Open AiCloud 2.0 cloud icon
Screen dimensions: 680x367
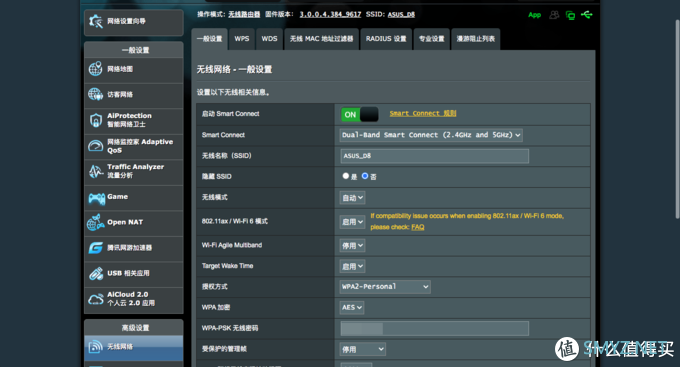tap(95, 299)
